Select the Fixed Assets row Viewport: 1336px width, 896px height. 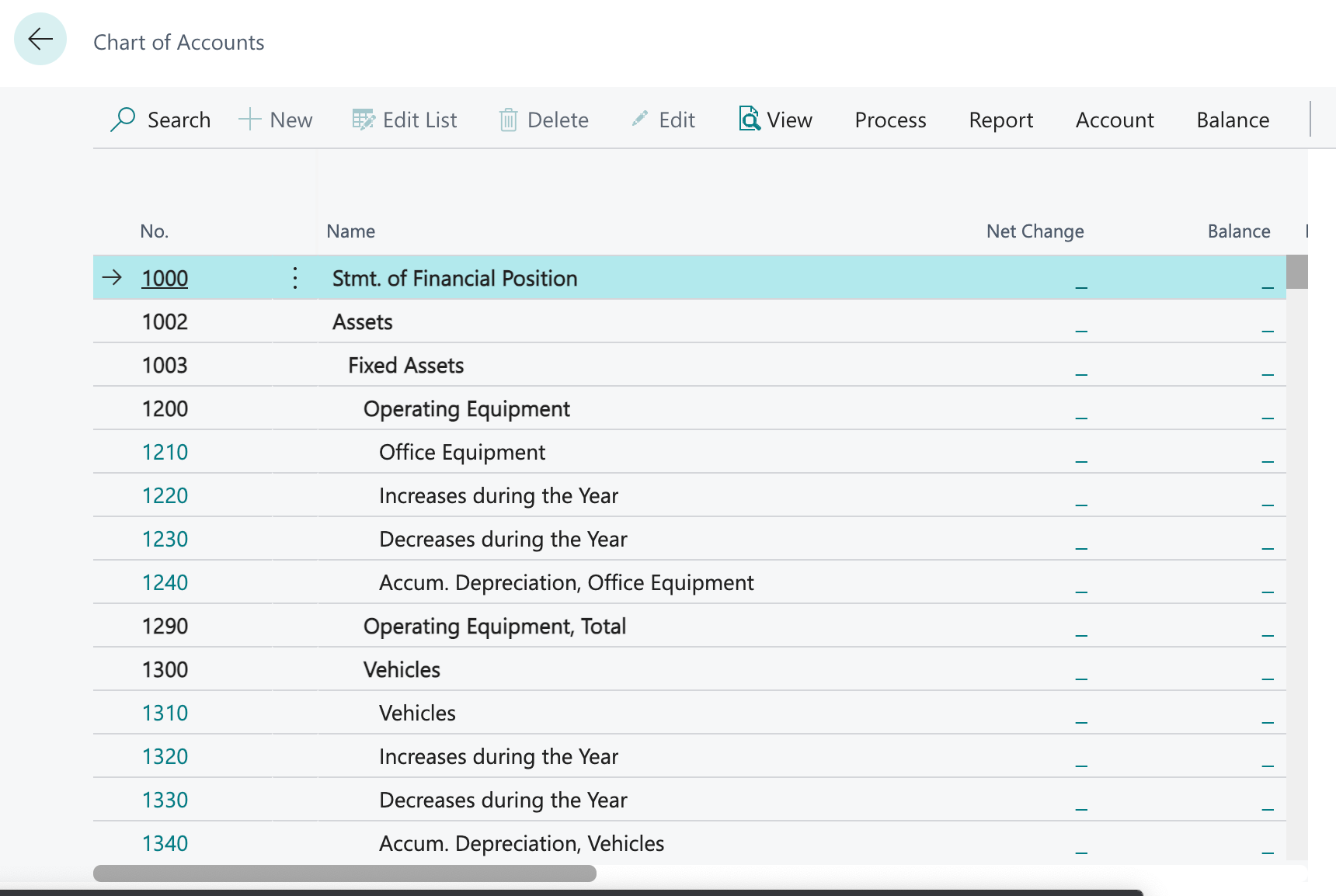click(x=689, y=365)
